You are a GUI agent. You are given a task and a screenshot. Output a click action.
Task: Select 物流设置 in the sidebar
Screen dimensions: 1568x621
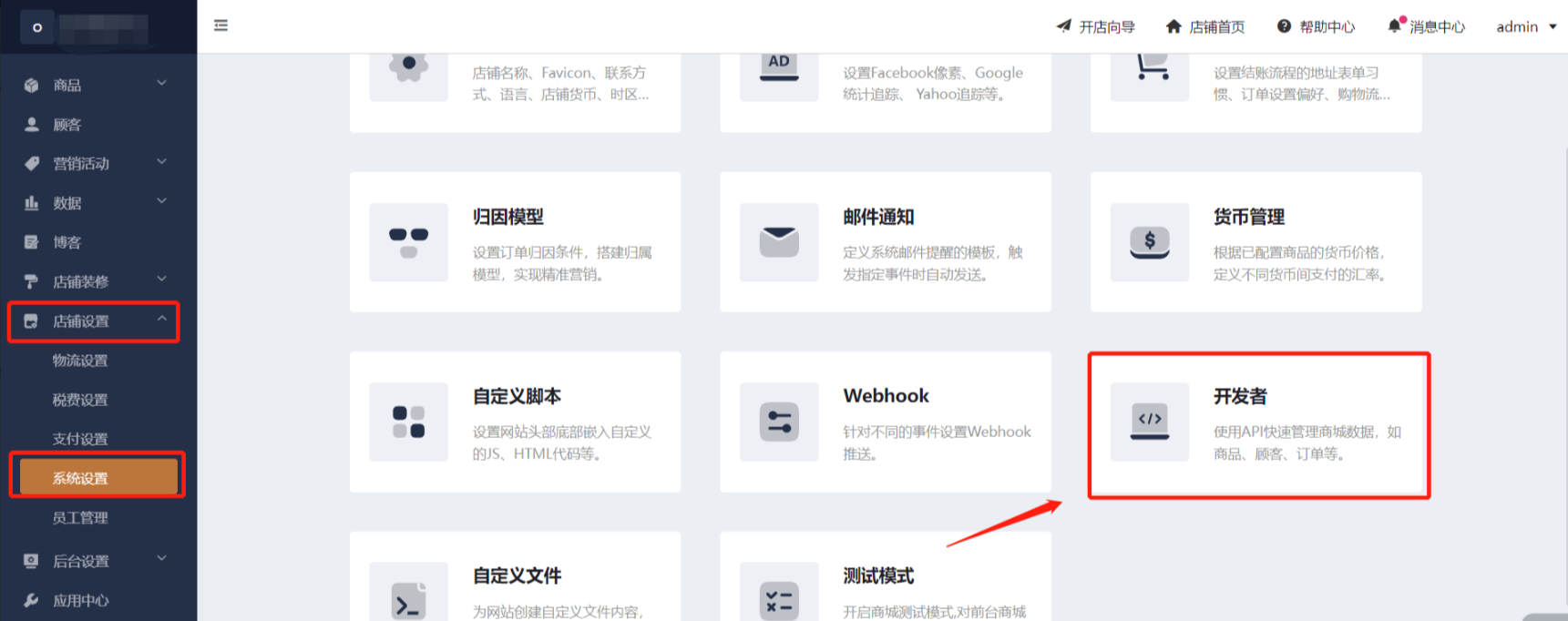coord(80,360)
